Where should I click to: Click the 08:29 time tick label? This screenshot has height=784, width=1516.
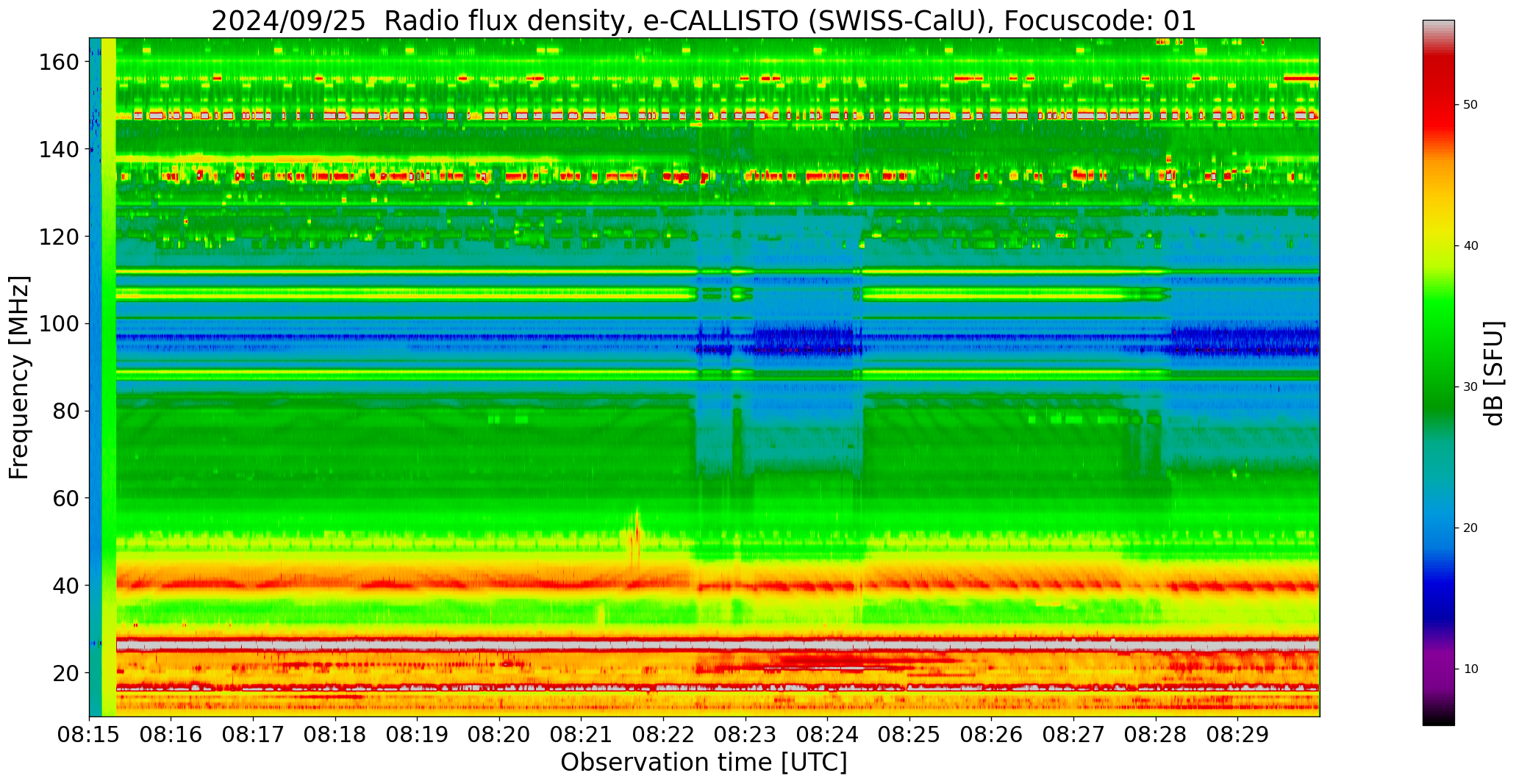(1237, 735)
